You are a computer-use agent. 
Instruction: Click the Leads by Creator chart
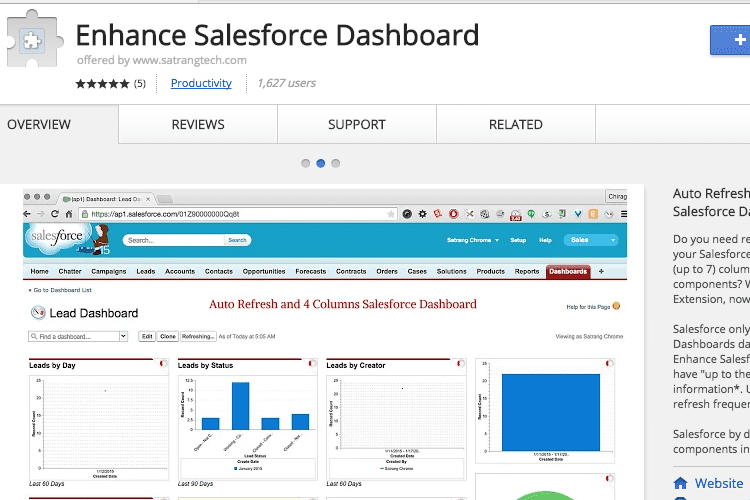click(396, 426)
